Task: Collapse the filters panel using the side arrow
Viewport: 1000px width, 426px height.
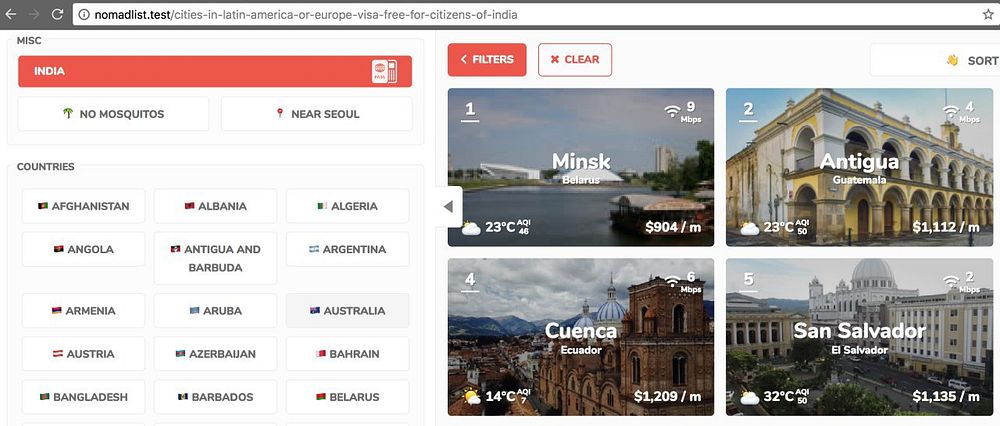Action: (448, 207)
